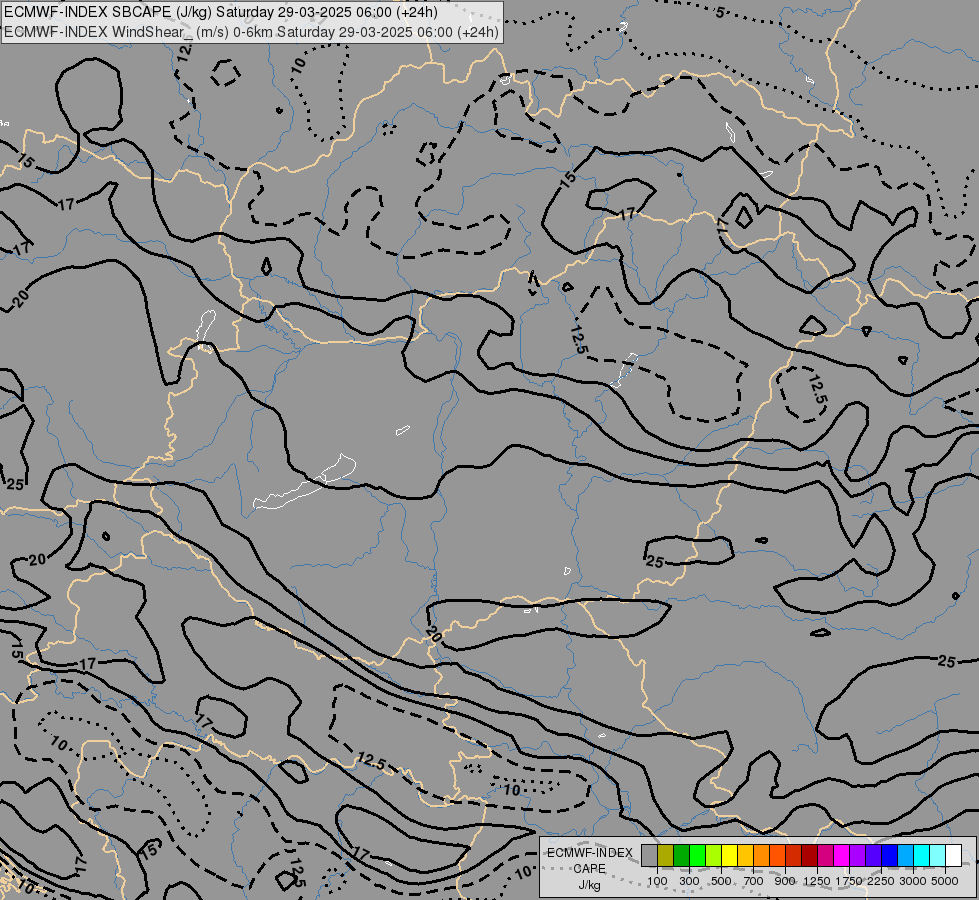Click the dotted contour label 5 at top

point(720,12)
